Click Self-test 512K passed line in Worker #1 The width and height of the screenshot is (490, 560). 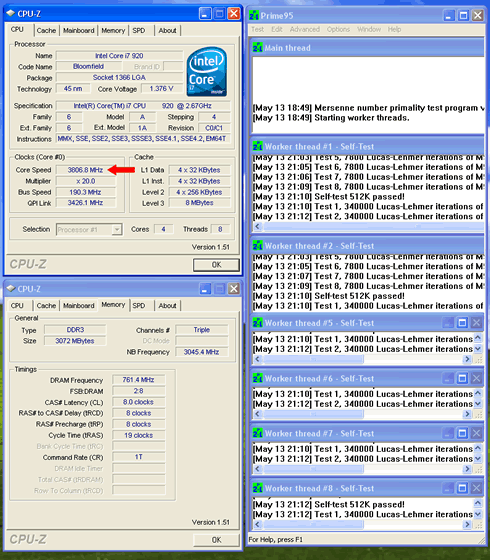[x=329, y=197]
